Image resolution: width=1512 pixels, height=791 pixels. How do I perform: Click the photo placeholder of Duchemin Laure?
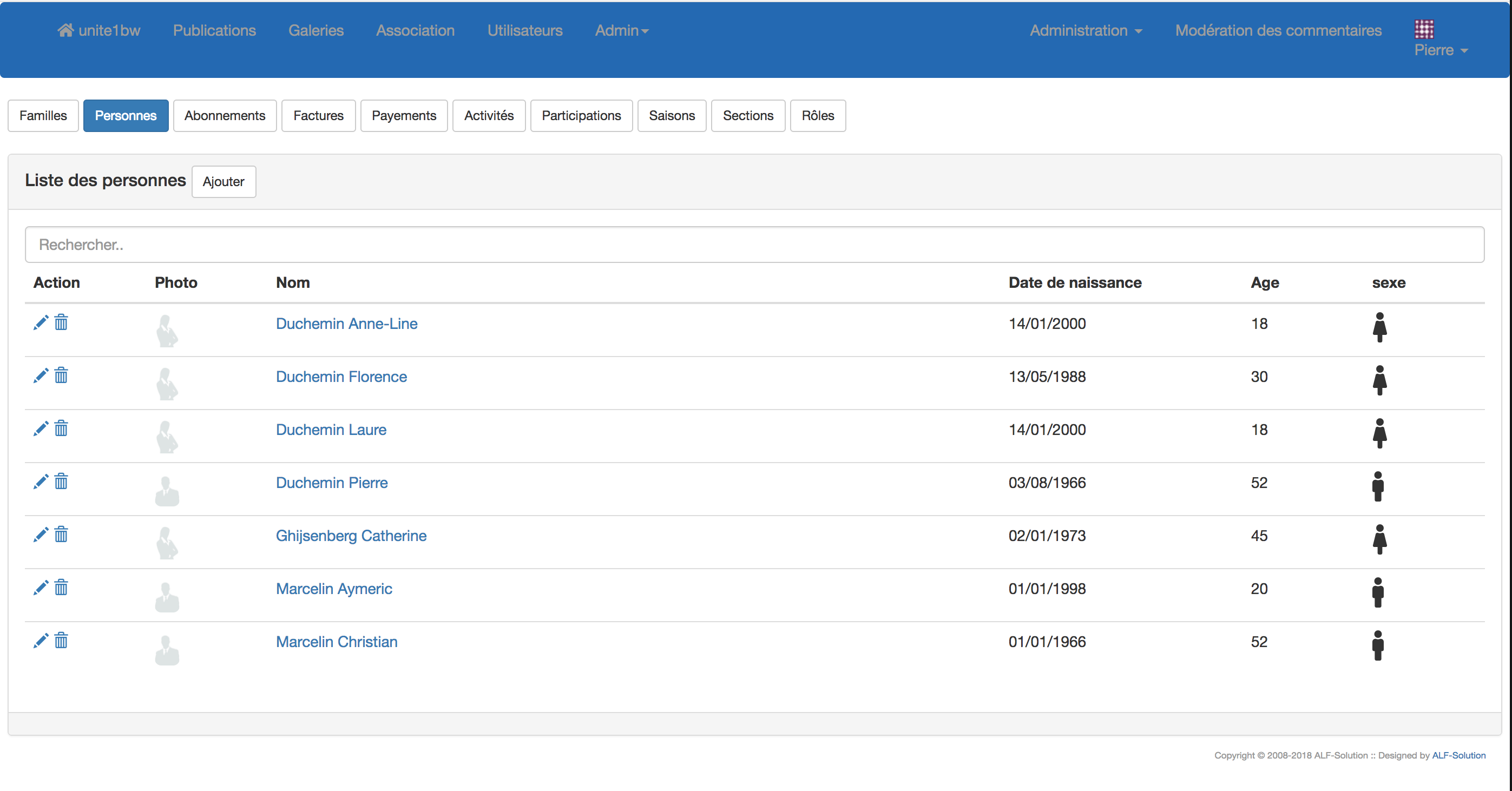coord(167,437)
